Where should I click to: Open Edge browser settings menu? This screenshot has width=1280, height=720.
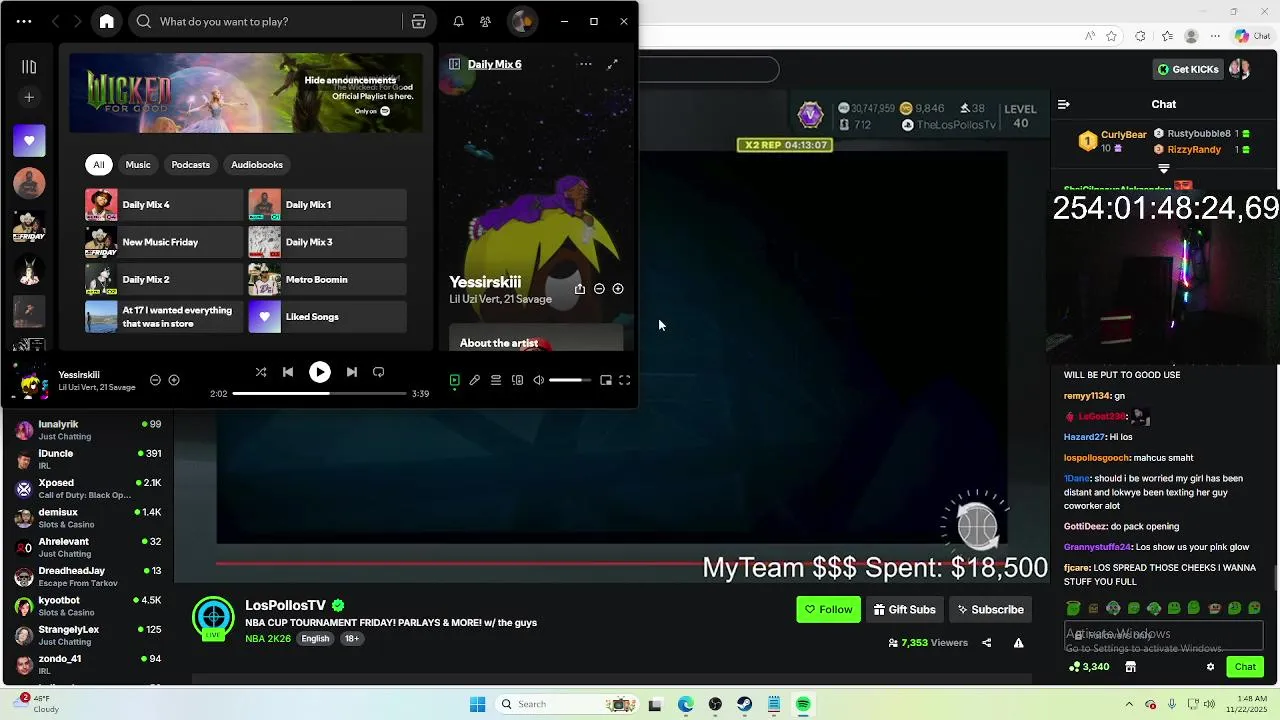[1217, 36]
